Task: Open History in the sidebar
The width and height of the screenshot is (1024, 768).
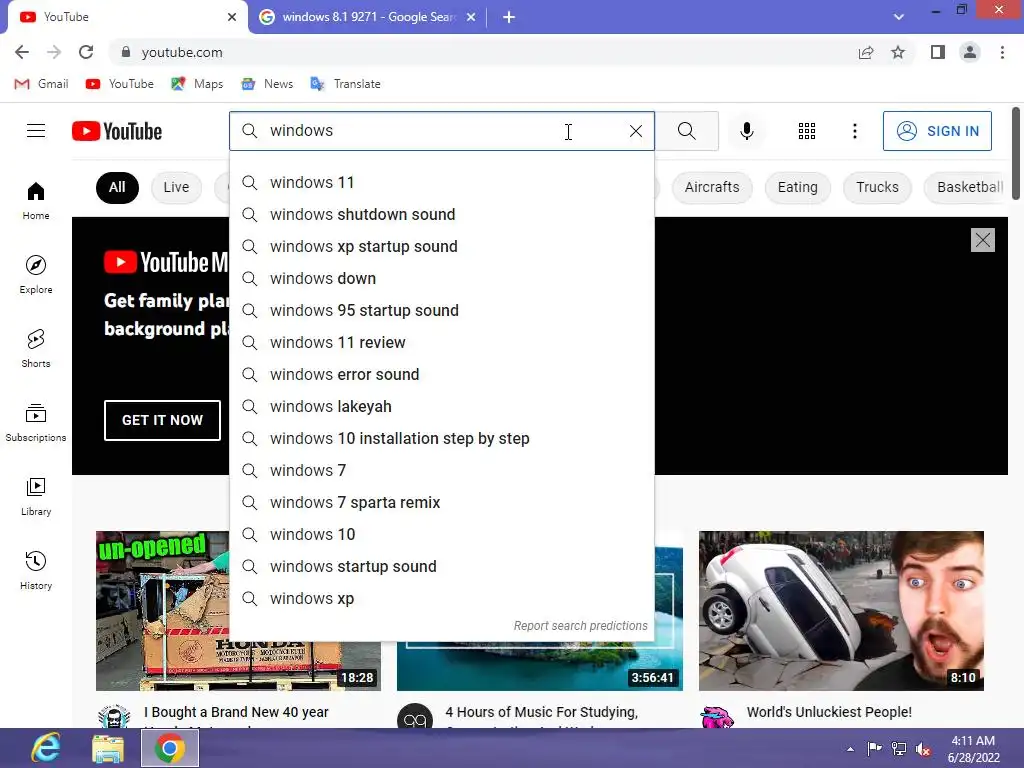Action: coord(36,570)
